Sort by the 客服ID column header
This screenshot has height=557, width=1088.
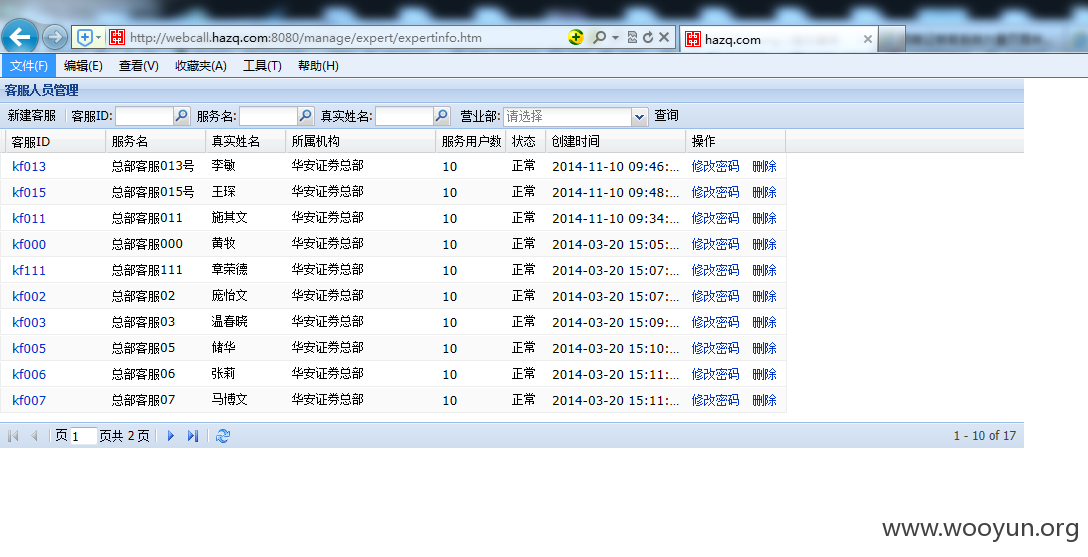pyautogui.click(x=55, y=142)
